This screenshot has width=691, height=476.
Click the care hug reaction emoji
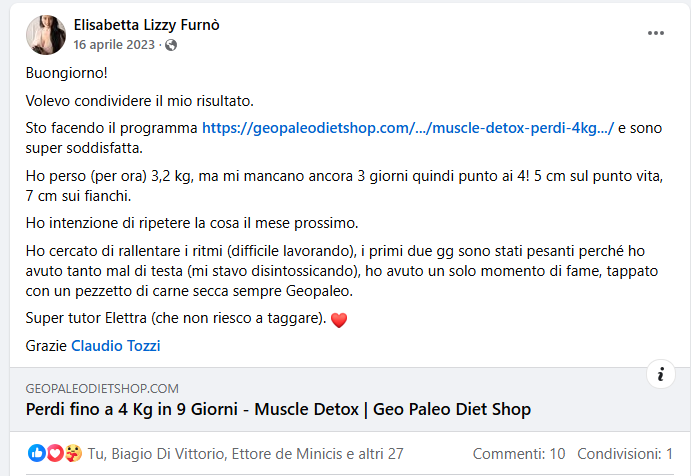pos(73,453)
